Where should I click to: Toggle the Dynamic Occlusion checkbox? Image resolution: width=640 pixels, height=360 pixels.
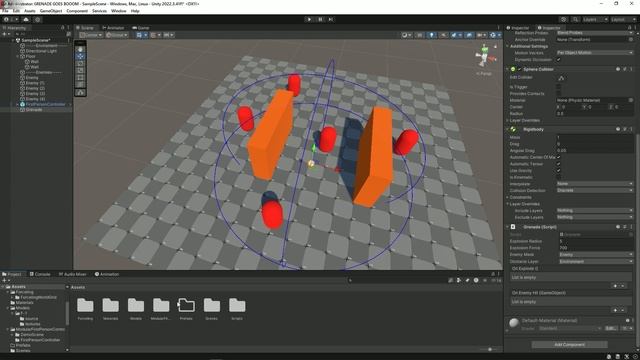[x=559, y=60]
